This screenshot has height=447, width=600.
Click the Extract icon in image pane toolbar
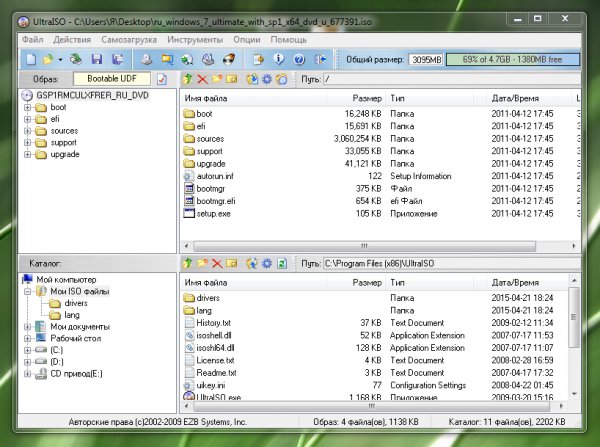[252, 79]
